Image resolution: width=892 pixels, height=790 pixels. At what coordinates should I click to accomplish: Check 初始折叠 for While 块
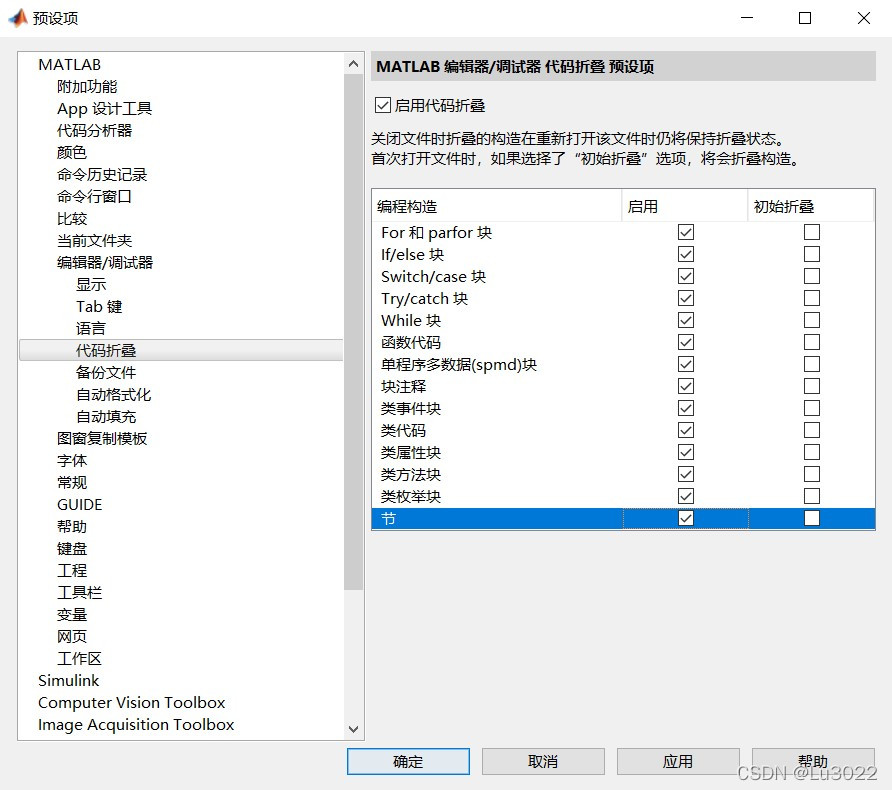pyautogui.click(x=812, y=320)
